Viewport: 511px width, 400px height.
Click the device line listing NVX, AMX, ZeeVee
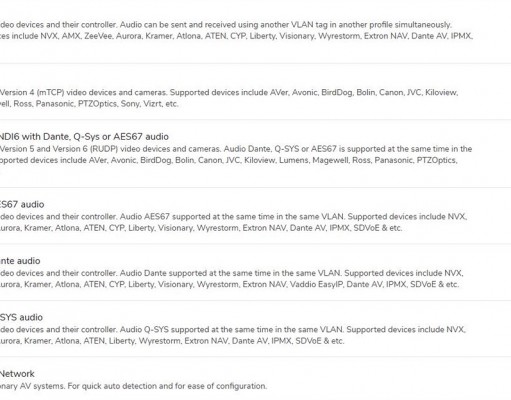click(x=236, y=36)
